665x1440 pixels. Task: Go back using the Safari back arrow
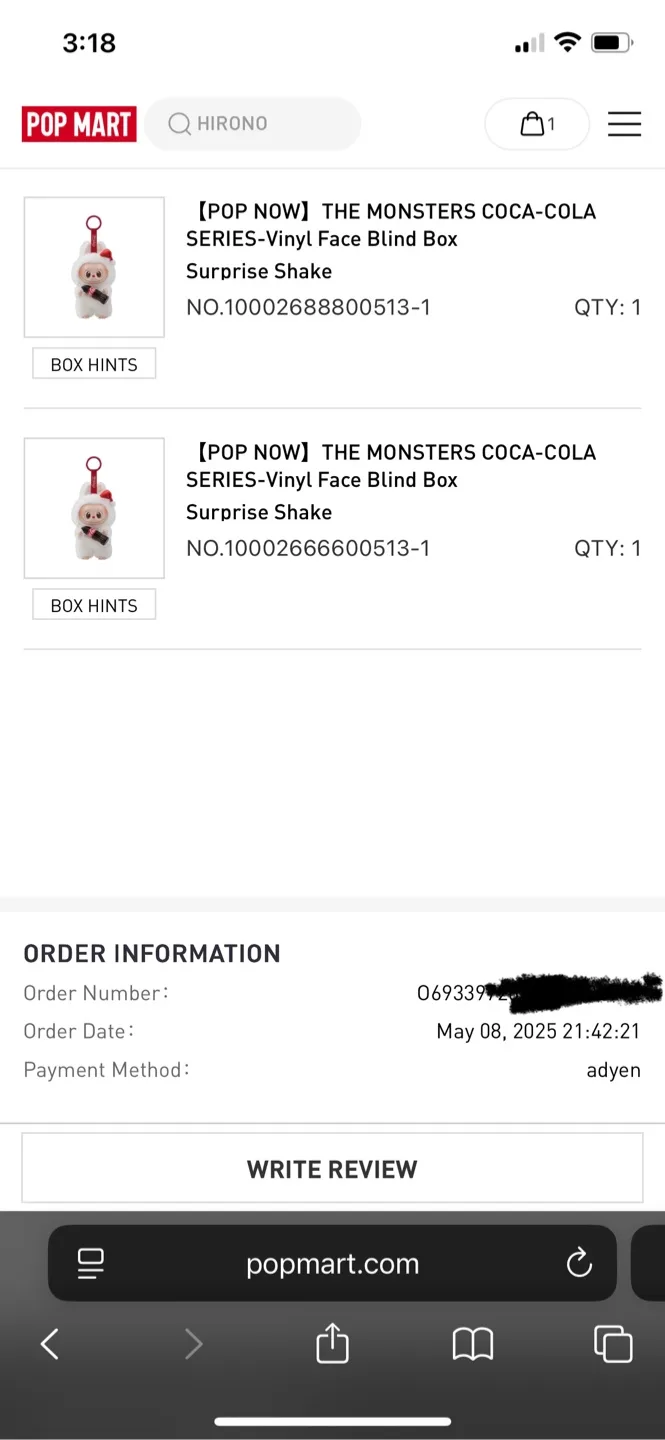[50, 1343]
